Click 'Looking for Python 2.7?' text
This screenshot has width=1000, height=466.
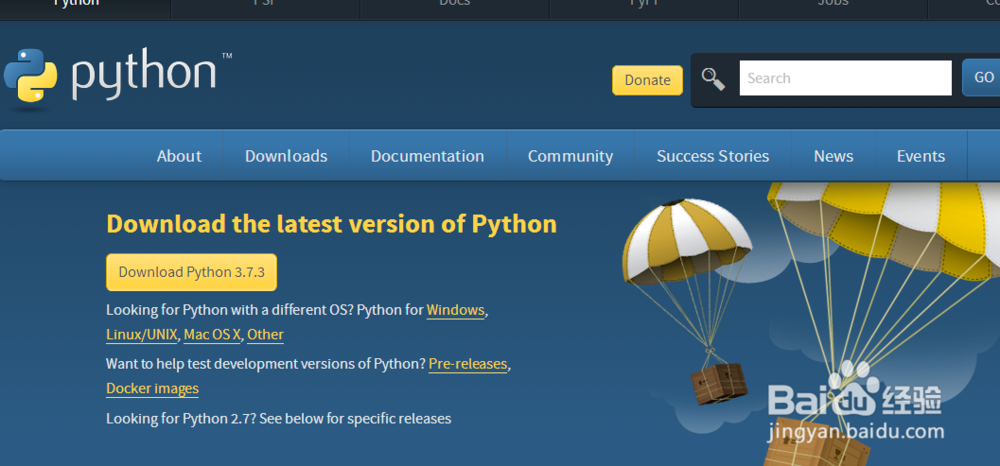click(x=181, y=419)
